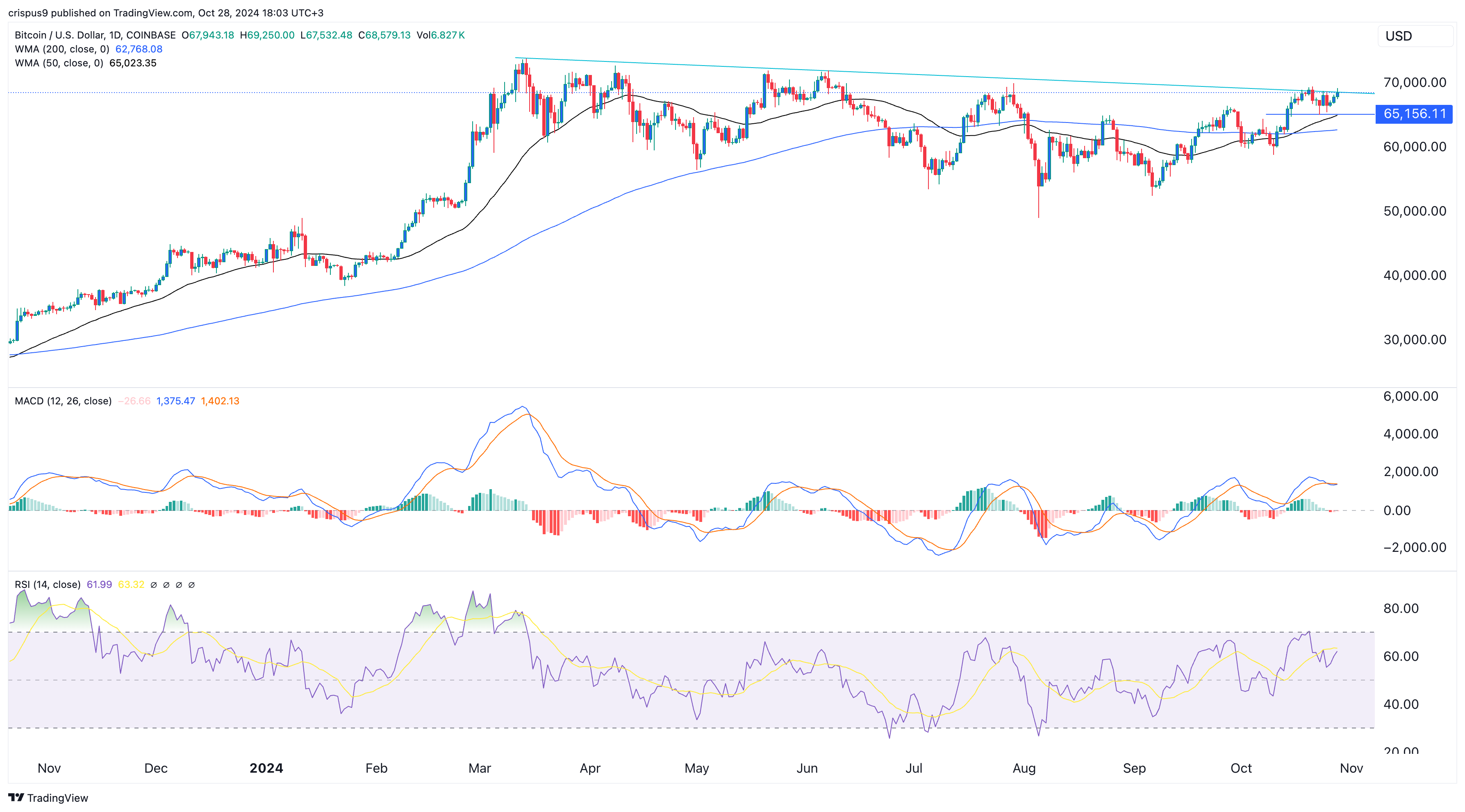Click the MACD axis 0.00 label
The image size is (1465, 812).
(1397, 510)
